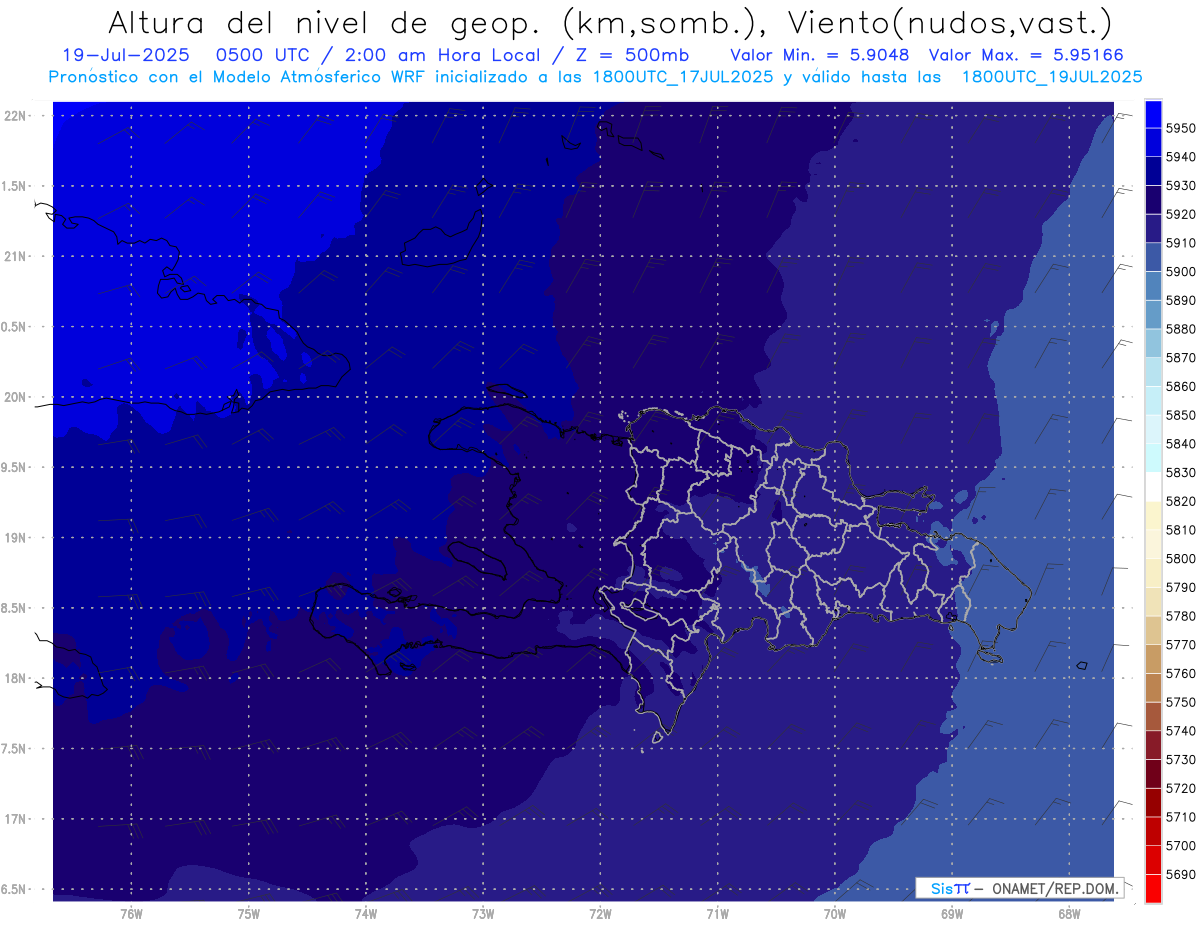Select the 5740 color scale label
Viewport: 1200px width, 927px height.
(x=1181, y=731)
